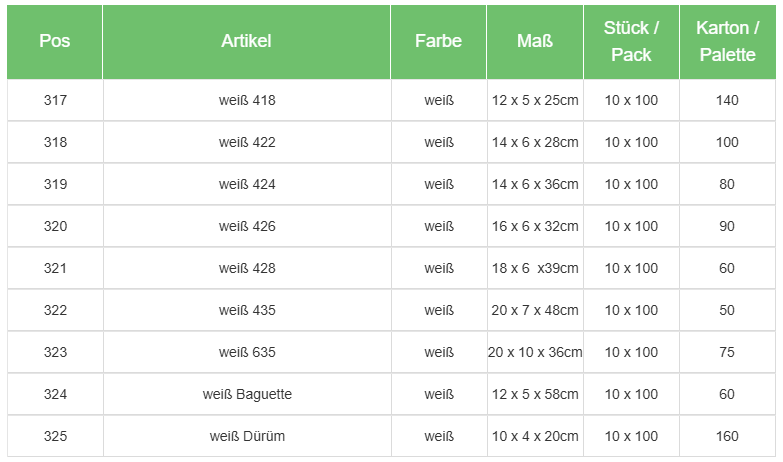The image size is (783, 462).
Task: Select the weiß Dürüm article cell
Action: click(x=247, y=436)
